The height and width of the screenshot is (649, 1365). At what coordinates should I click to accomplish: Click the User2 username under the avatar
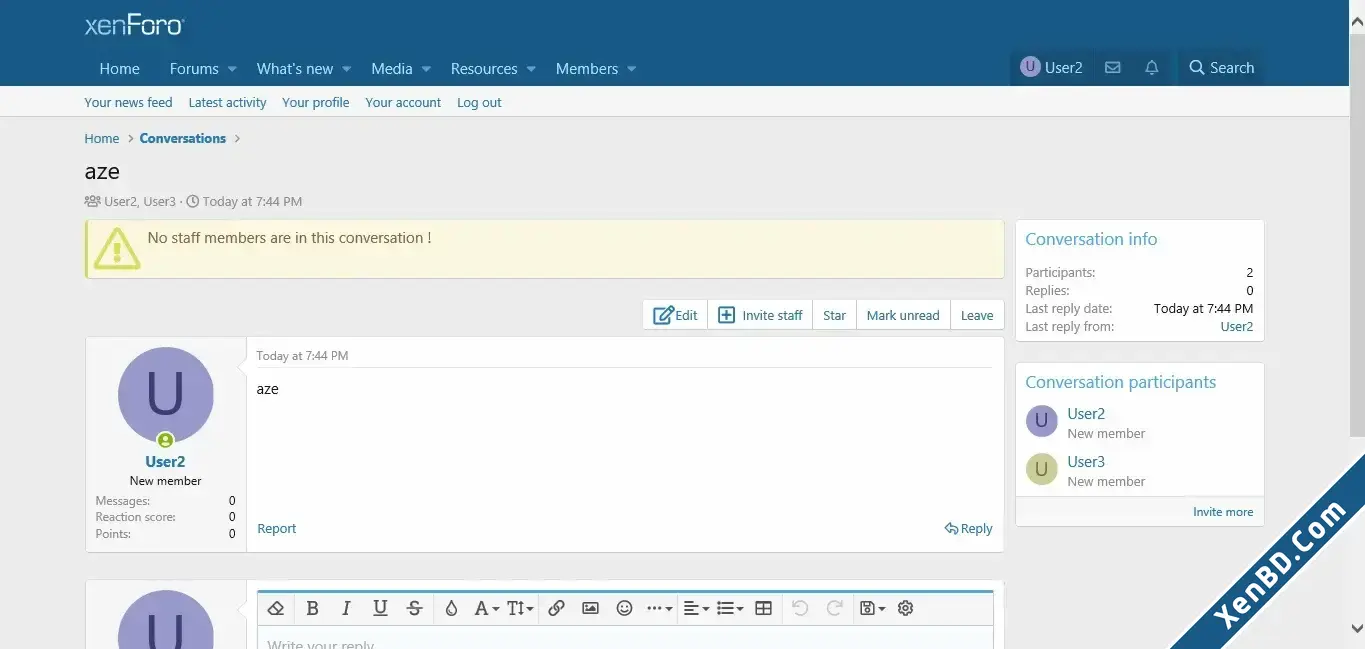[x=166, y=462]
